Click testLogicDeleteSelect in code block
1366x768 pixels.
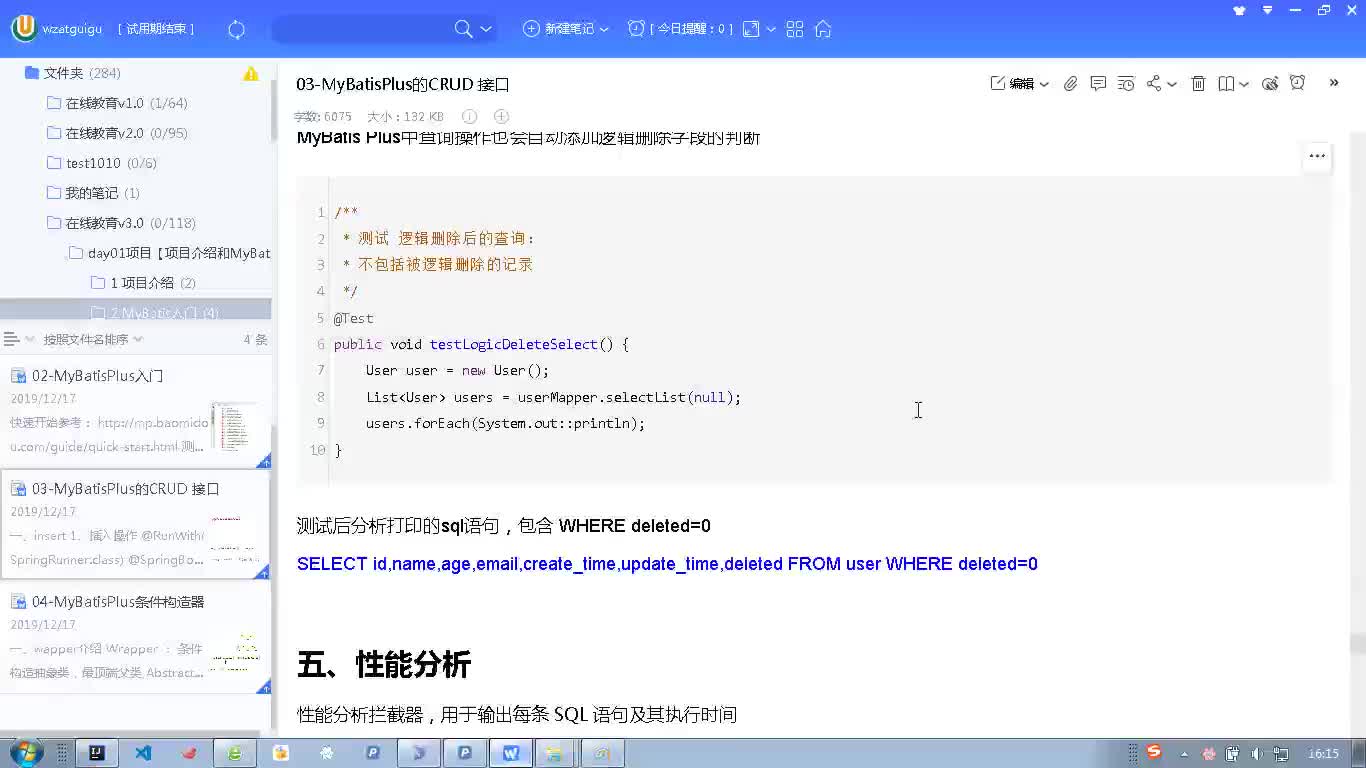click(x=513, y=344)
